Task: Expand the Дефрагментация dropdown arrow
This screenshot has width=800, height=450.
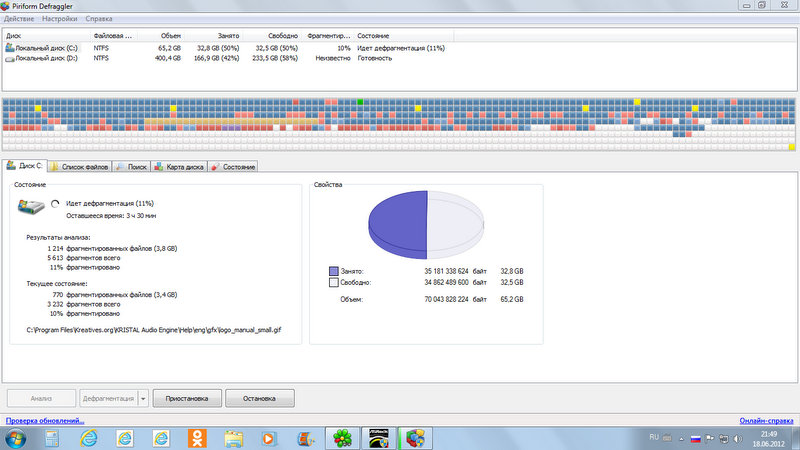Action: 143,398
